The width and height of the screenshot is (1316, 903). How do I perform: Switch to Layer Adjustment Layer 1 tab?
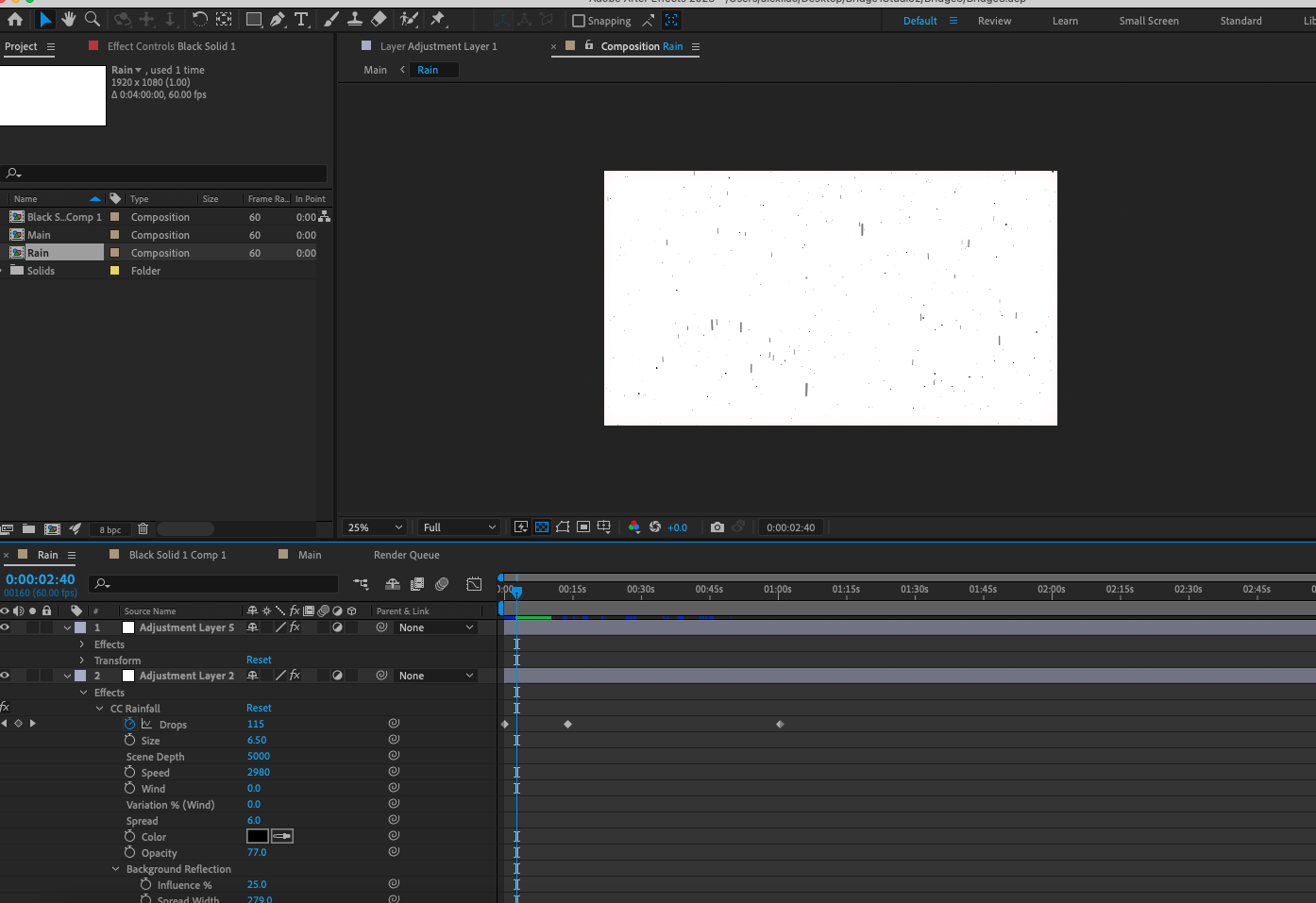point(438,46)
